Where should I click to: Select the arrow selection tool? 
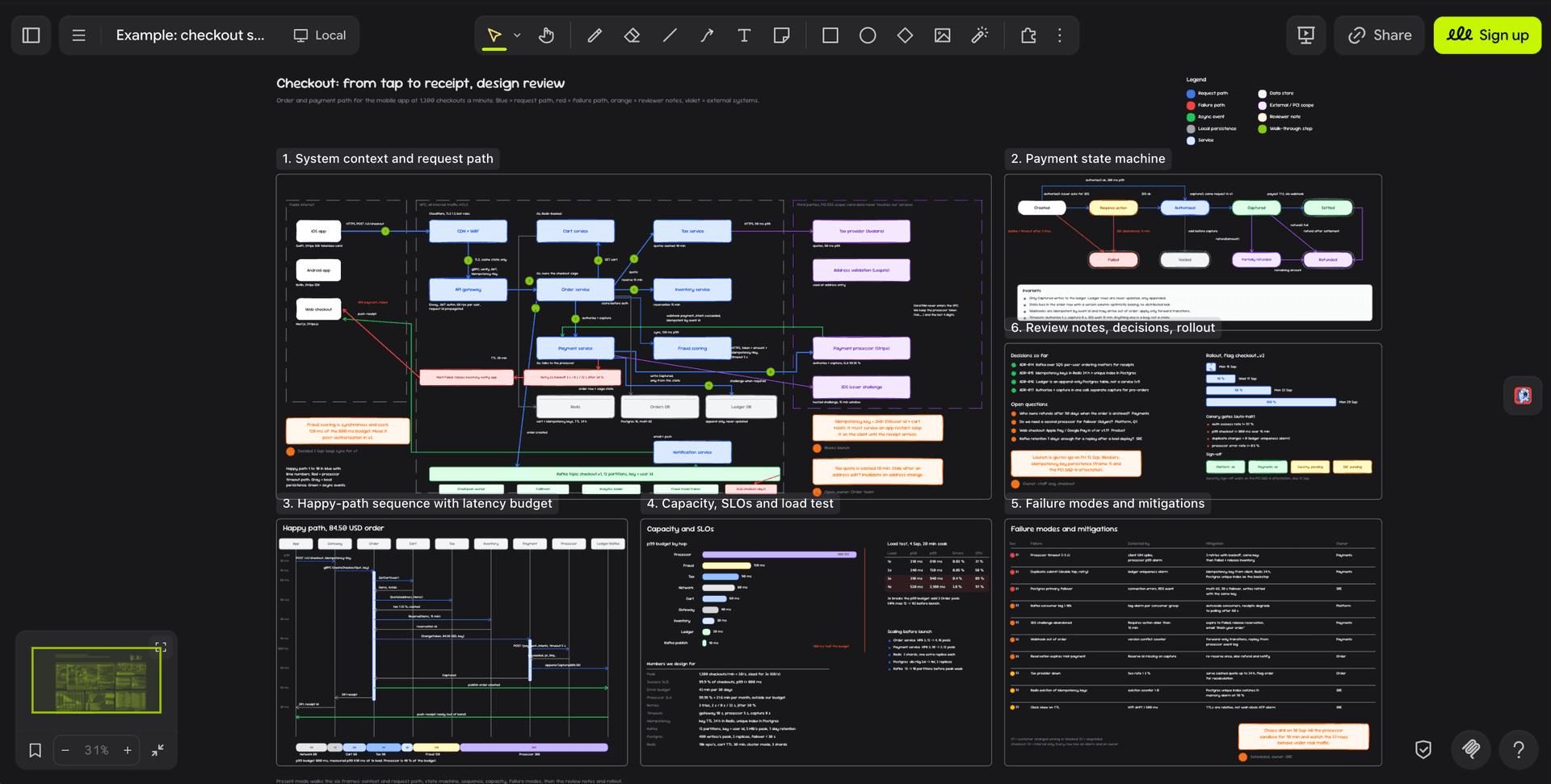(x=494, y=36)
